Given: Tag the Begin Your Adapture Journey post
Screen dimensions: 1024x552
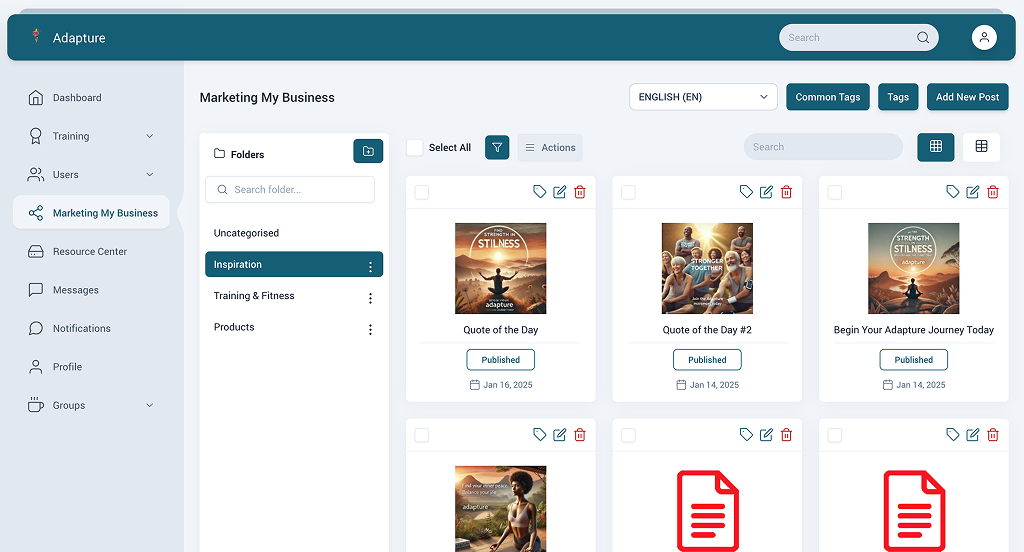Looking at the screenshot, I should click(x=952, y=192).
